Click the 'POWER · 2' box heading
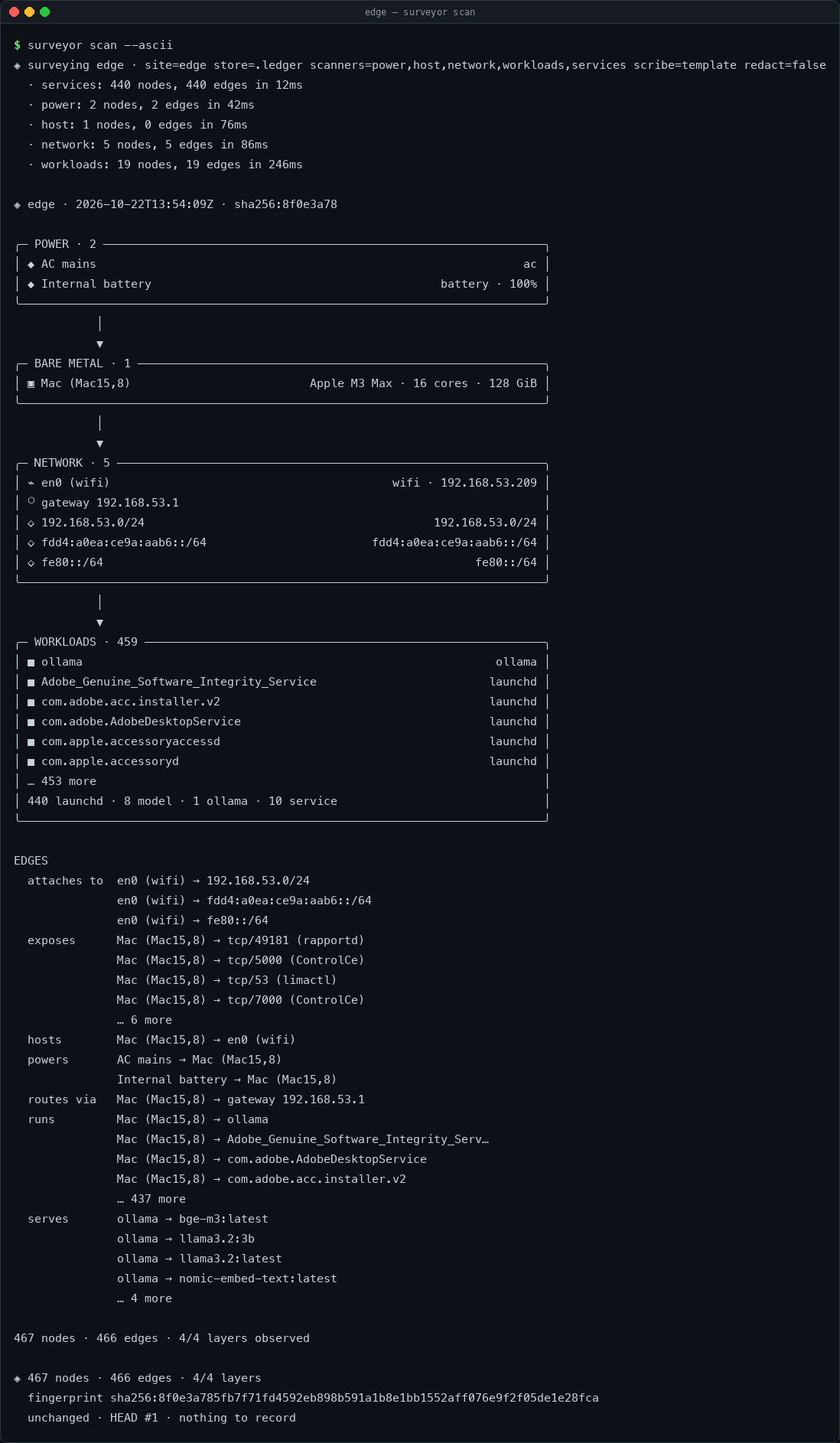 [65, 244]
